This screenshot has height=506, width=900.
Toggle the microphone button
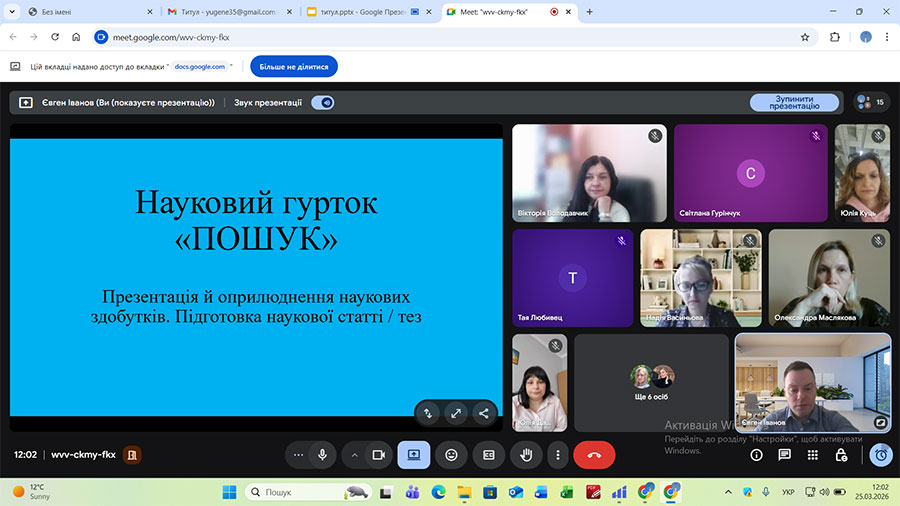[322, 455]
